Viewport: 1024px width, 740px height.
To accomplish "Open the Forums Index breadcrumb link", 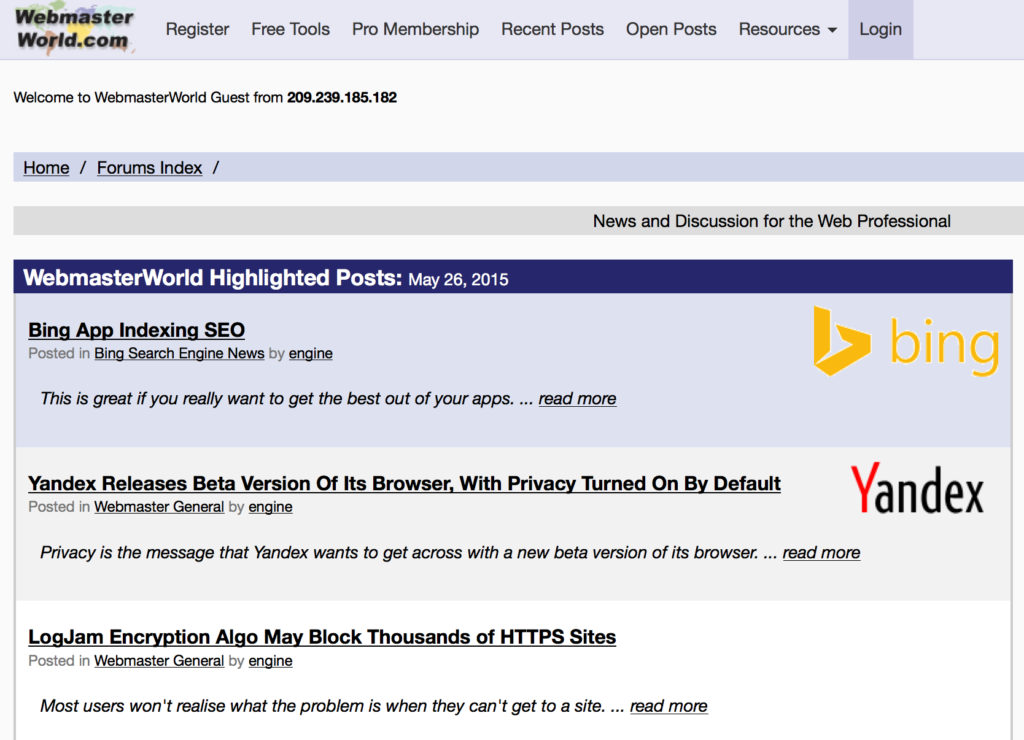I will 150,168.
